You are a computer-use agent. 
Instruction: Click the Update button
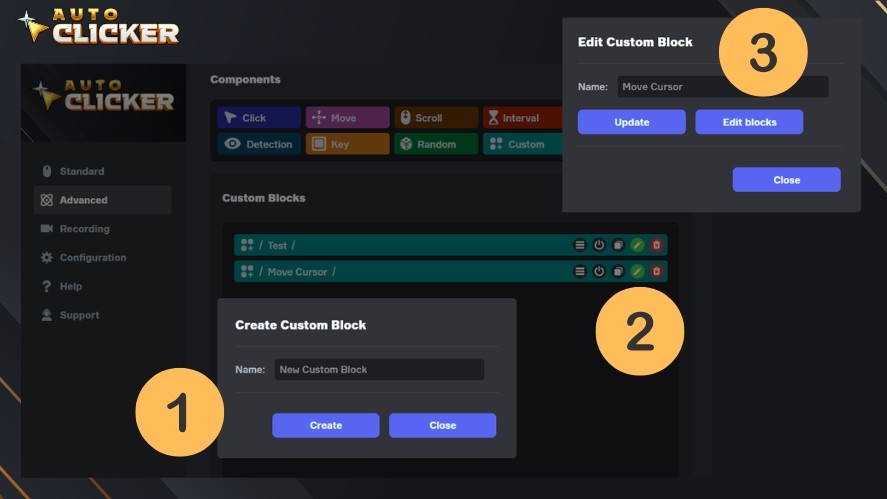632,122
